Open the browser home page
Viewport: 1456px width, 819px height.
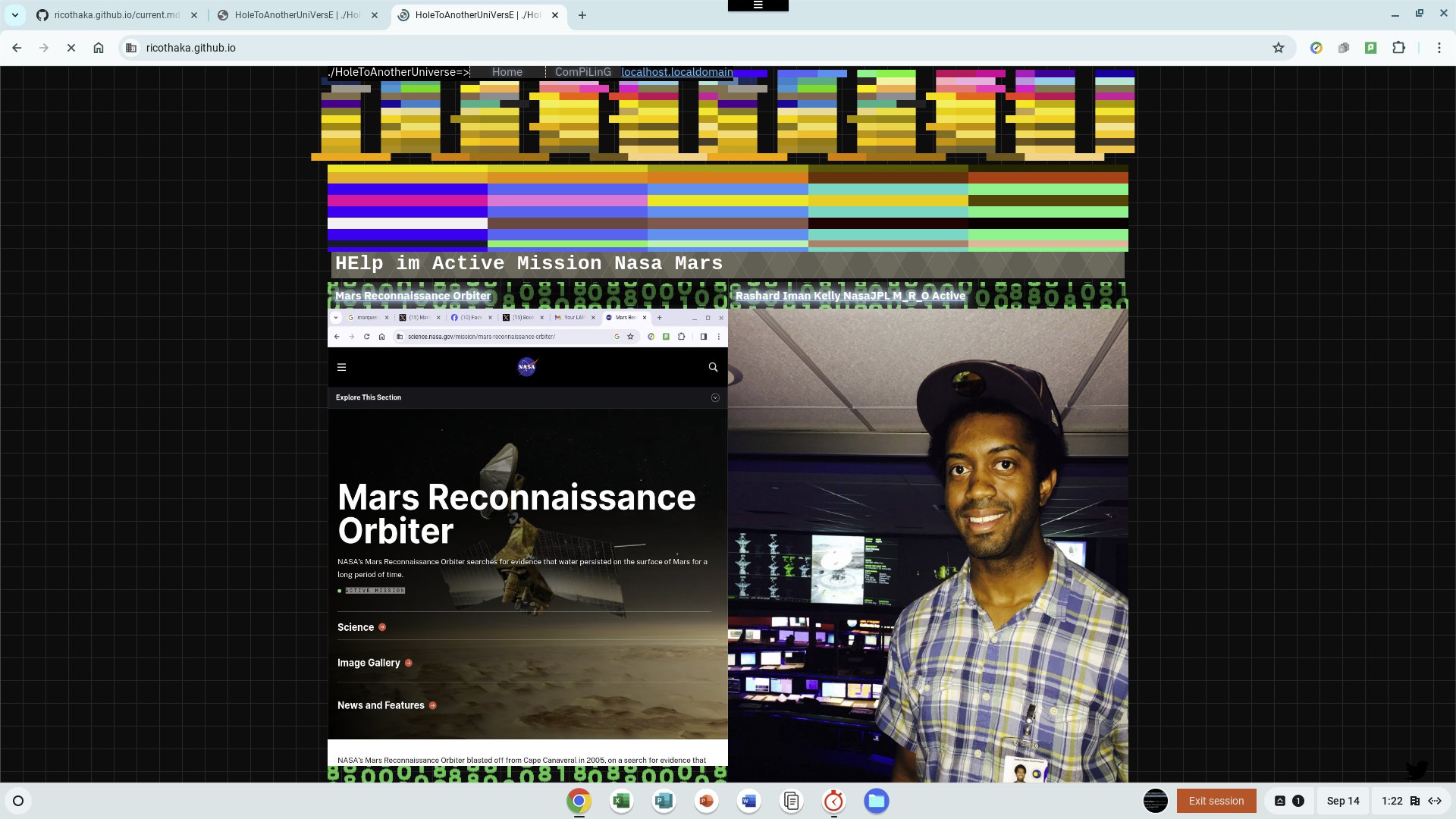(99, 48)
